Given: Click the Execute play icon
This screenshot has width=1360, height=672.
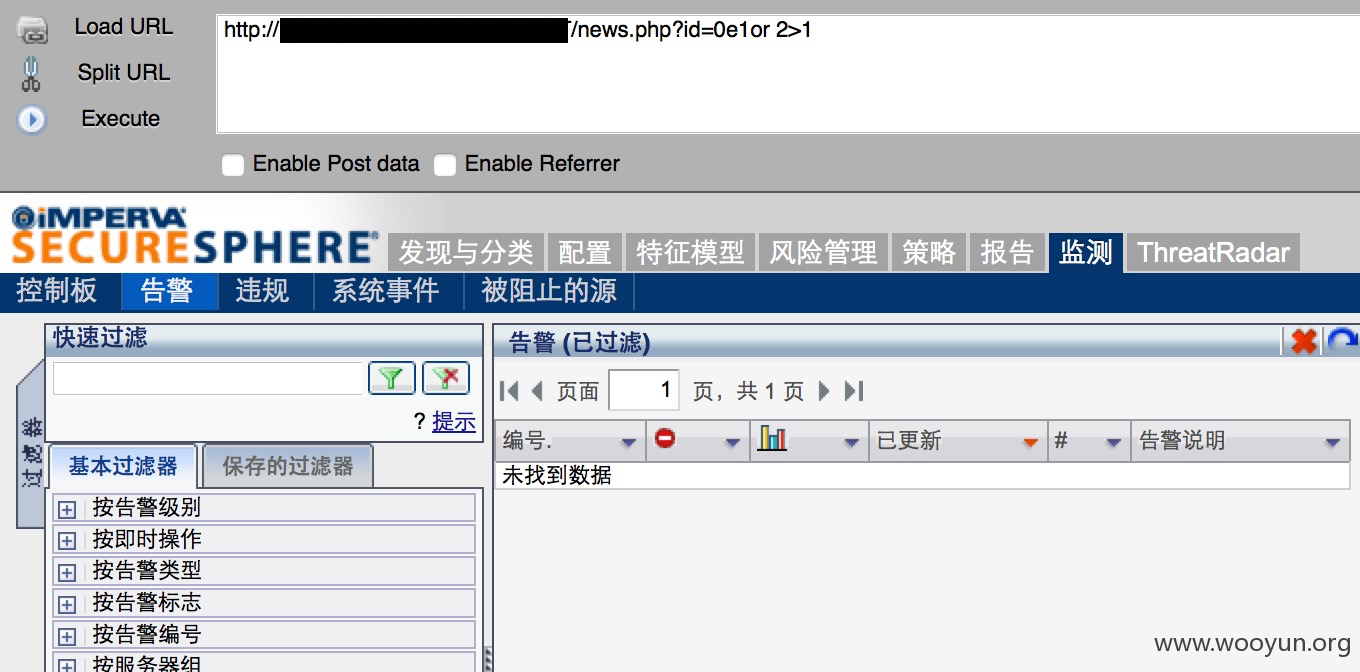Looking at the screenshot, I should click(x=32, y=120).
